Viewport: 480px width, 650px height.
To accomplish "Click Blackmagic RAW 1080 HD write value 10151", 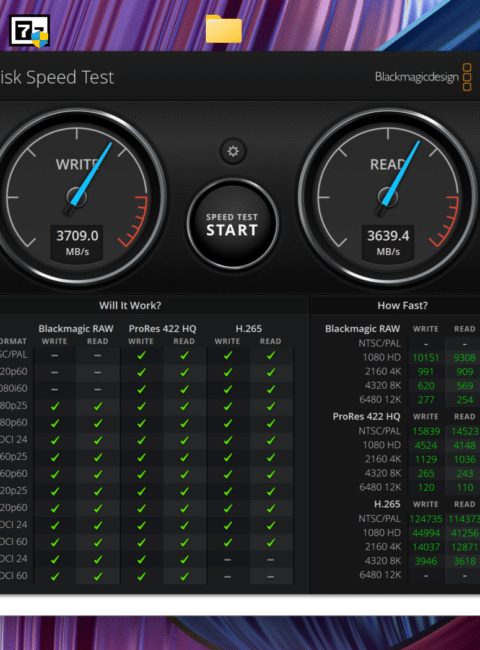I will click(x=426, y=358).
